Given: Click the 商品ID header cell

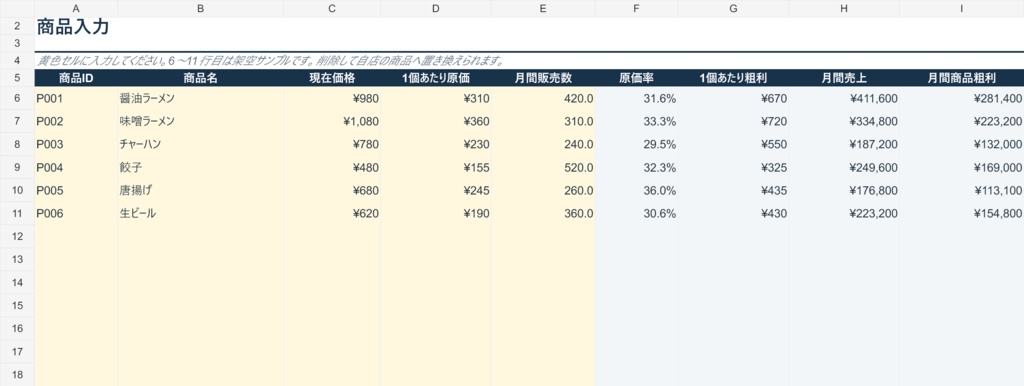Looking at the screenshot, I should tap(76, 78).
